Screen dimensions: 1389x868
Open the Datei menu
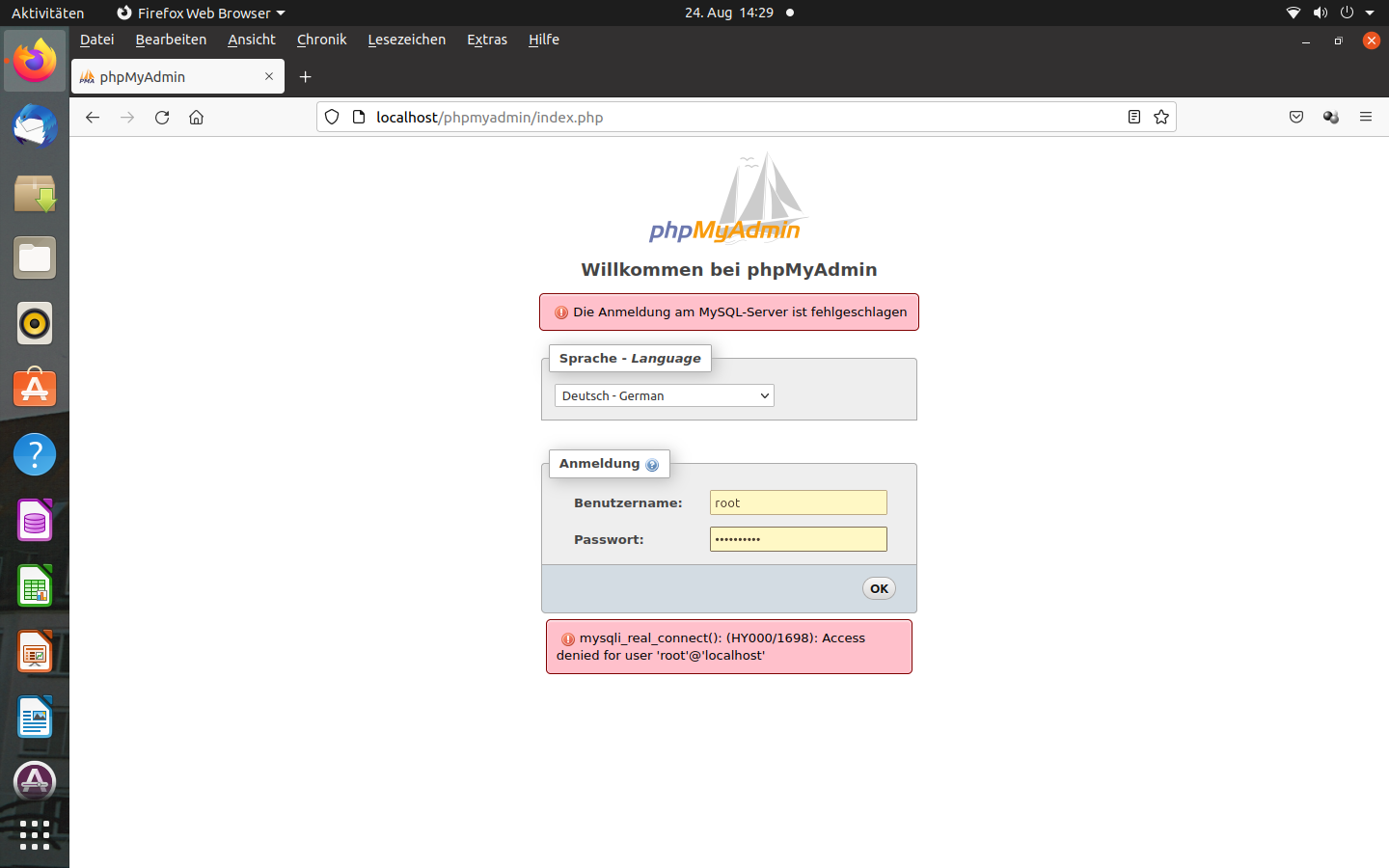(x=96, y=40)
